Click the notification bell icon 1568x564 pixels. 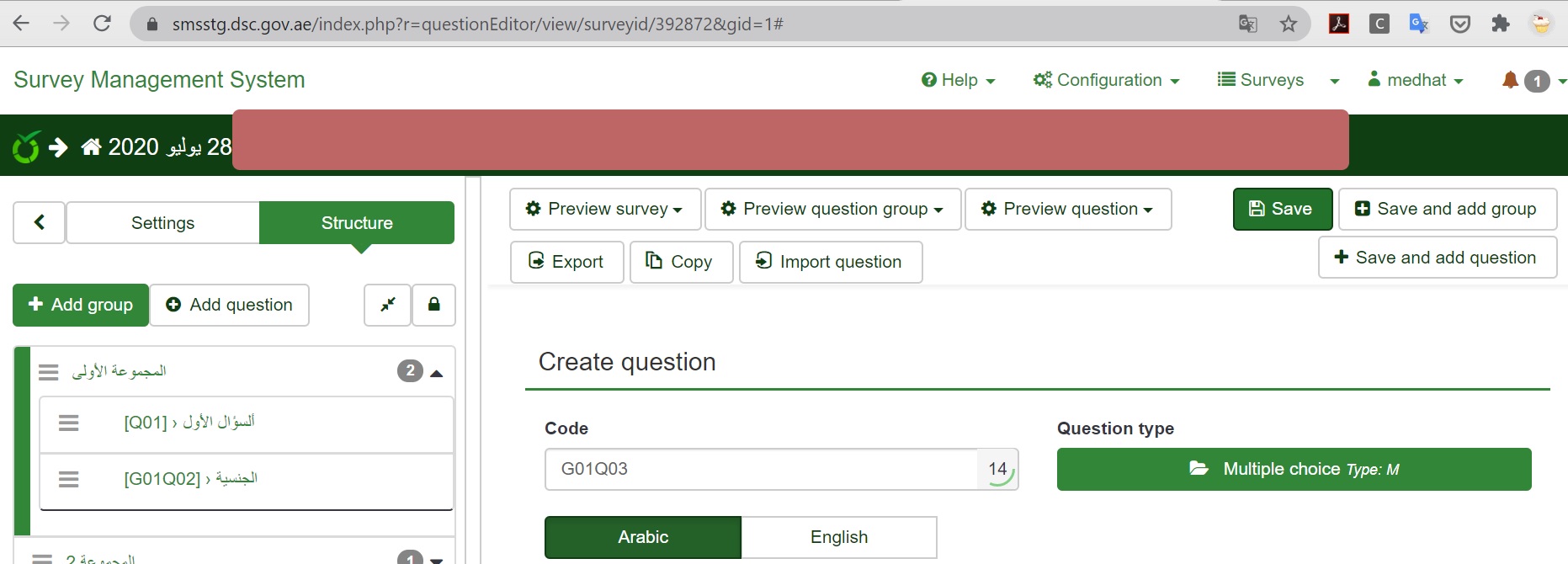[1510, 80]
